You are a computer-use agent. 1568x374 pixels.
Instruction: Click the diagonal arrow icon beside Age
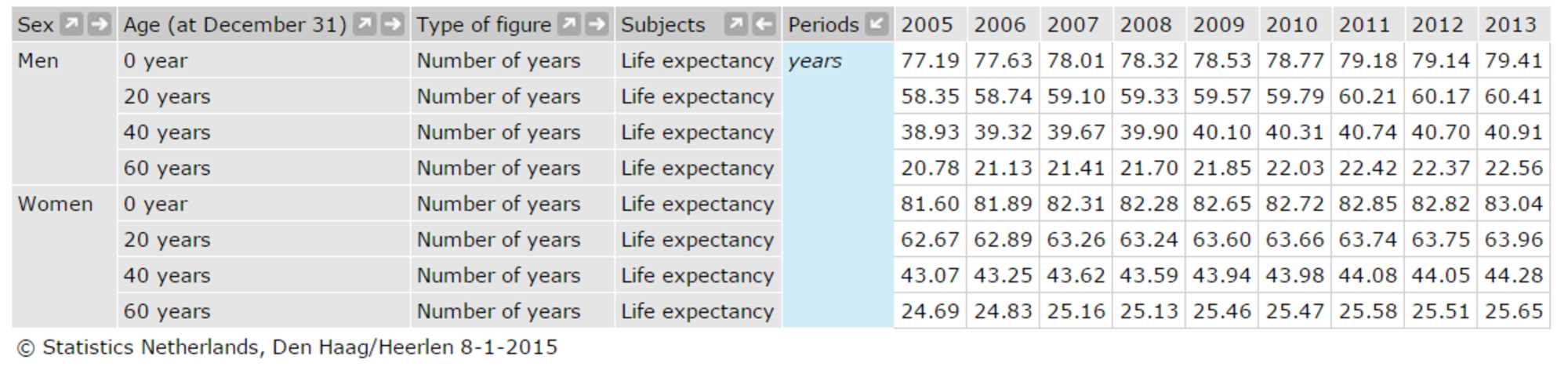pos(365,24)
